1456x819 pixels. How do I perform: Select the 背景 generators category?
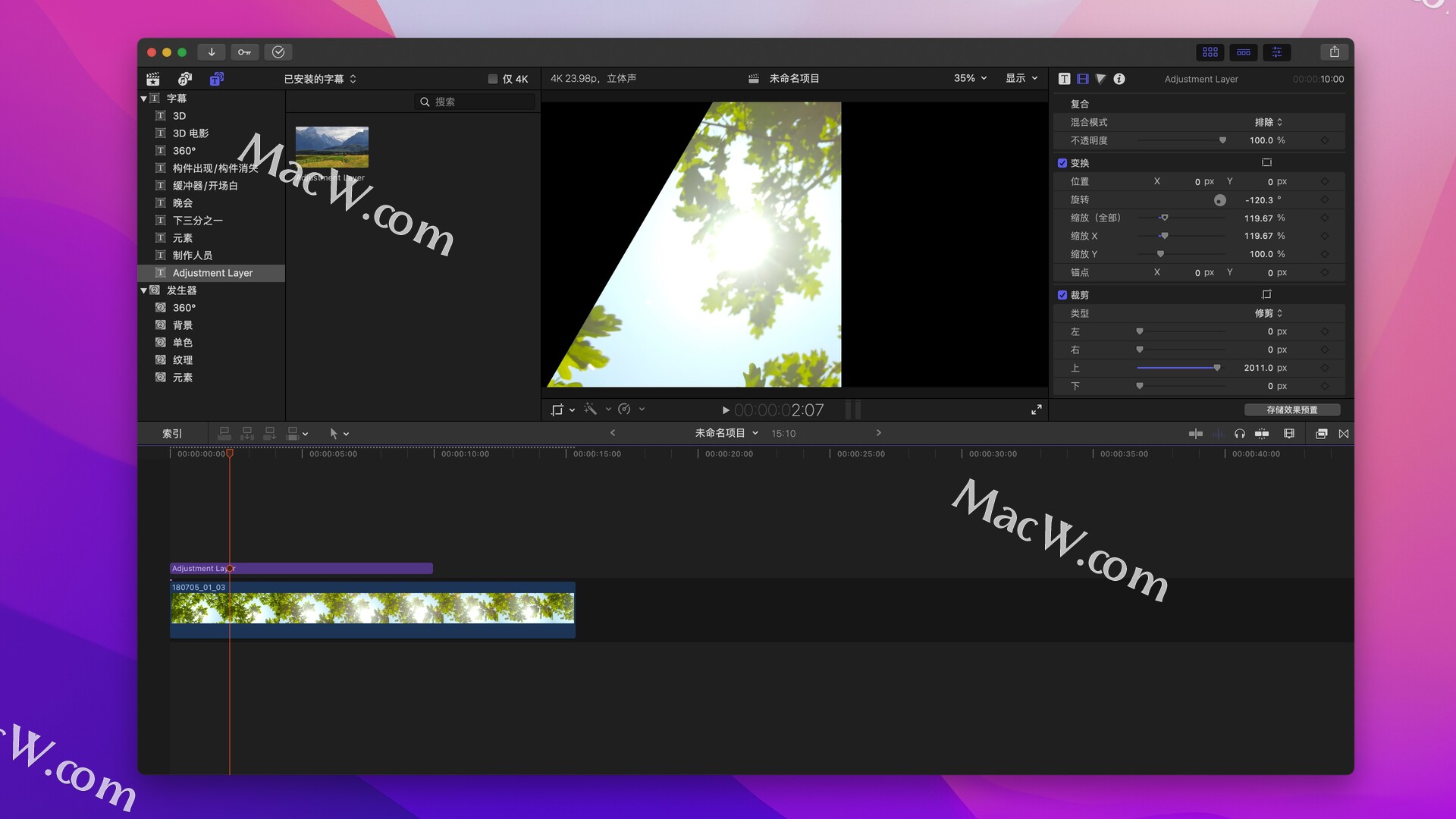[183, 325]
